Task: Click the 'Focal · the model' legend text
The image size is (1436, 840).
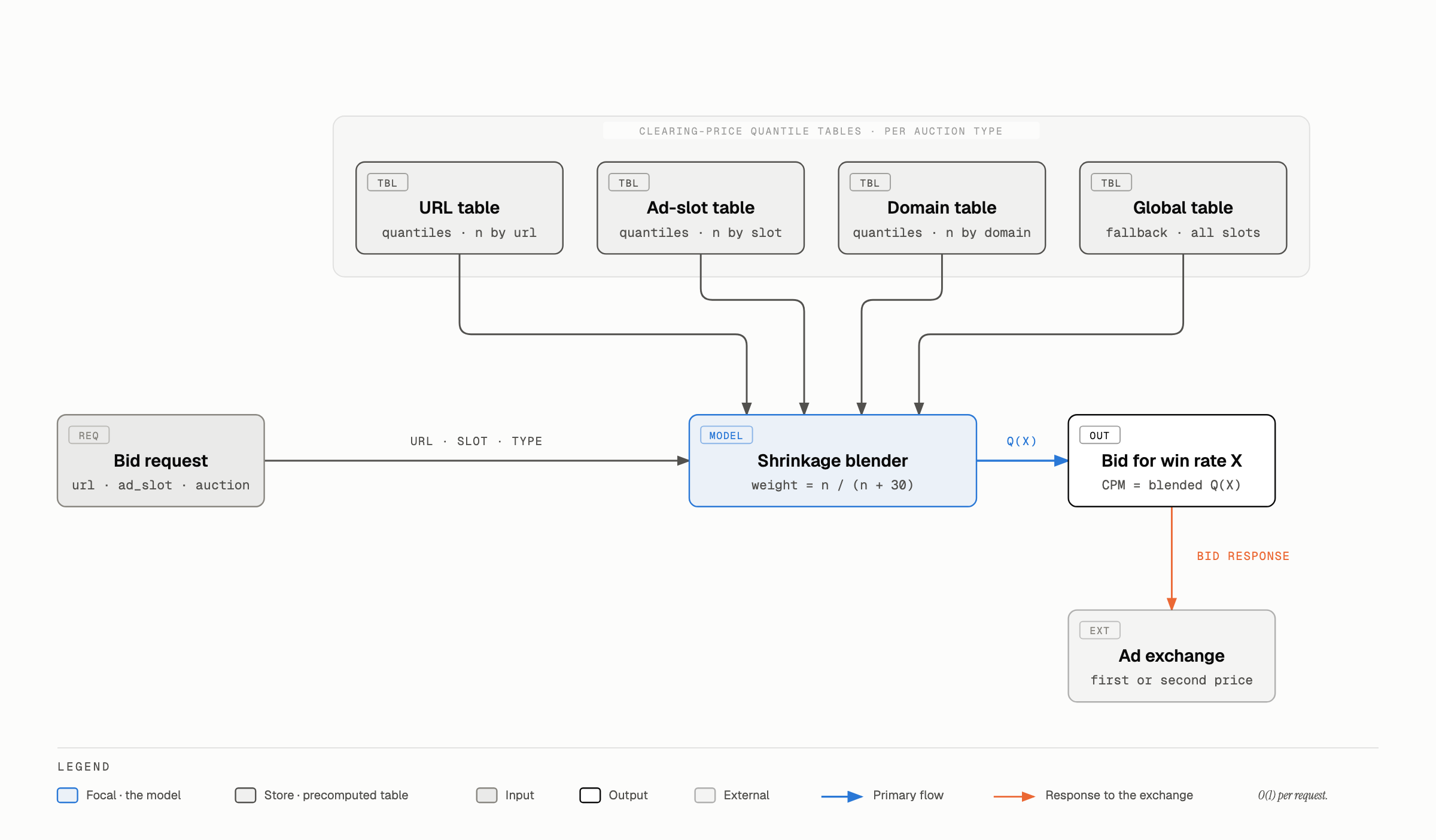Action: (133, 795)
